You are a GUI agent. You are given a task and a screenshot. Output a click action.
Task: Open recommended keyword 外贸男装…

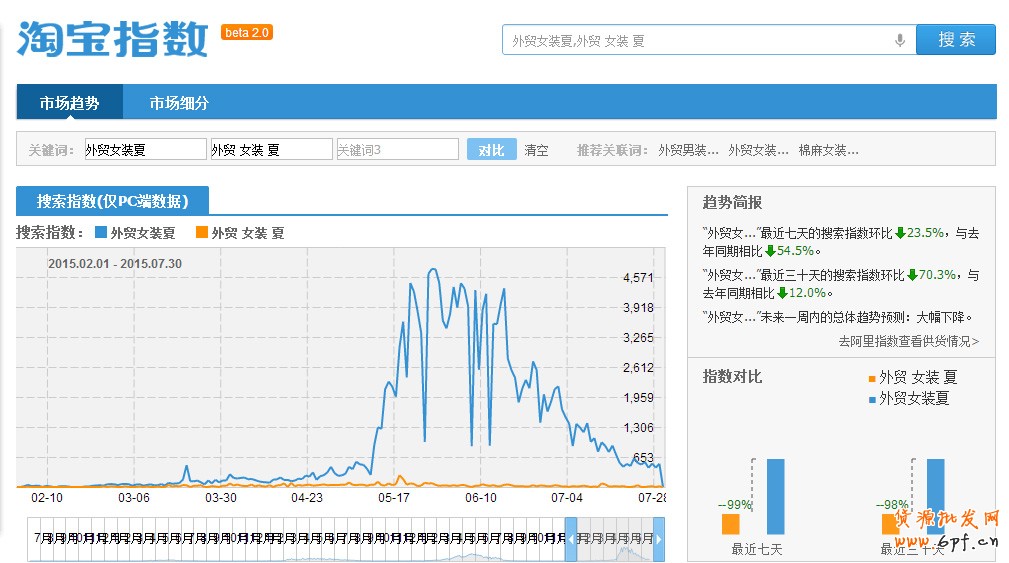(688, 150)
